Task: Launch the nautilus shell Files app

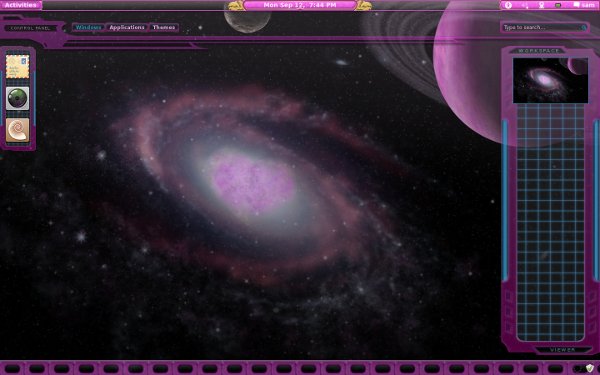Action: point(18,130)
